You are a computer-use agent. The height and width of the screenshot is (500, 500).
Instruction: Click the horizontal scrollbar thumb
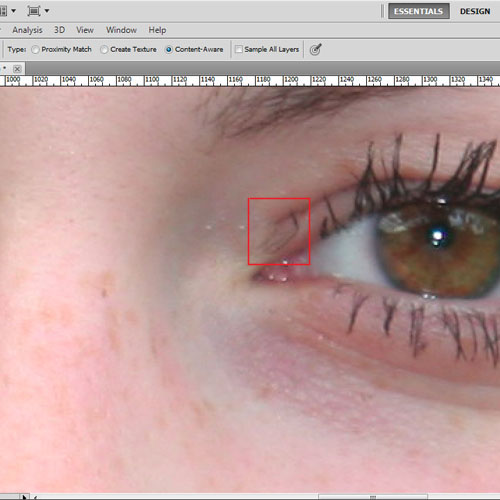click(x=373, y=497)
